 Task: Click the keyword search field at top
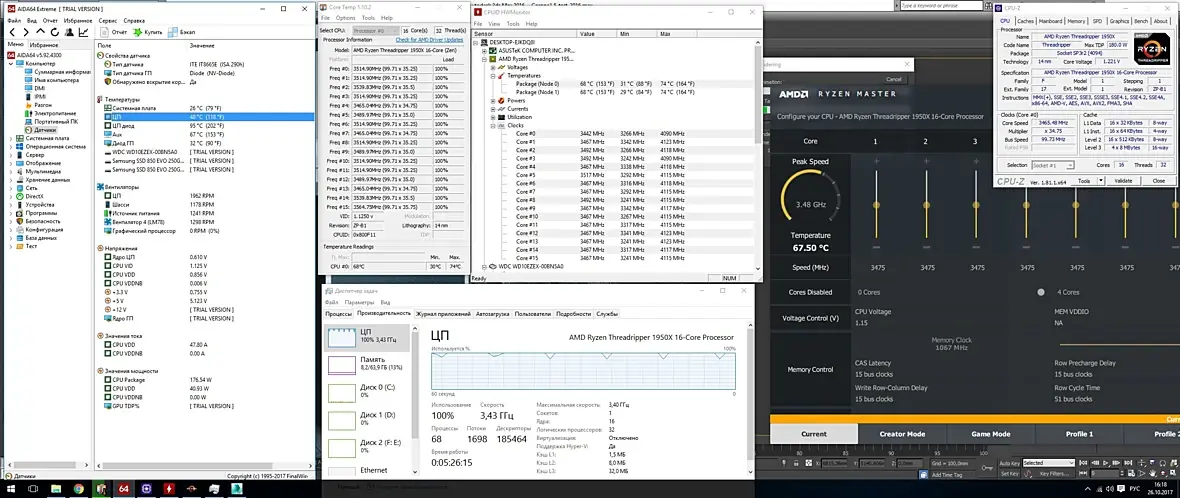942,5
